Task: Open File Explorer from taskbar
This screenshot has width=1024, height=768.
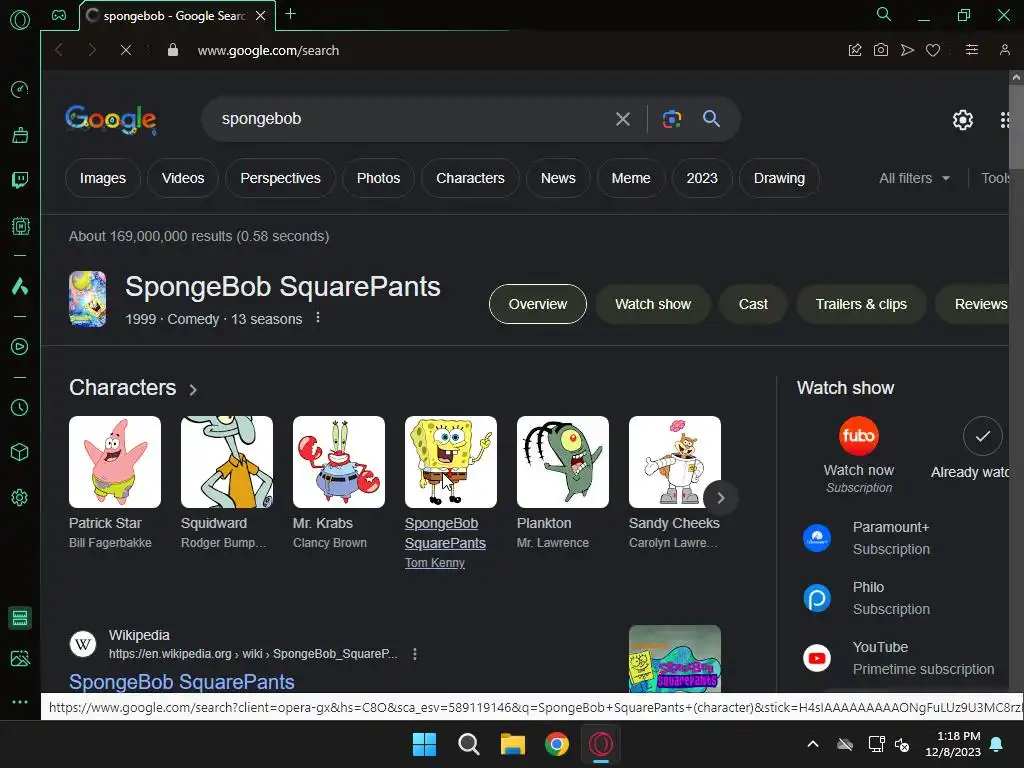Action: point(513,744)
